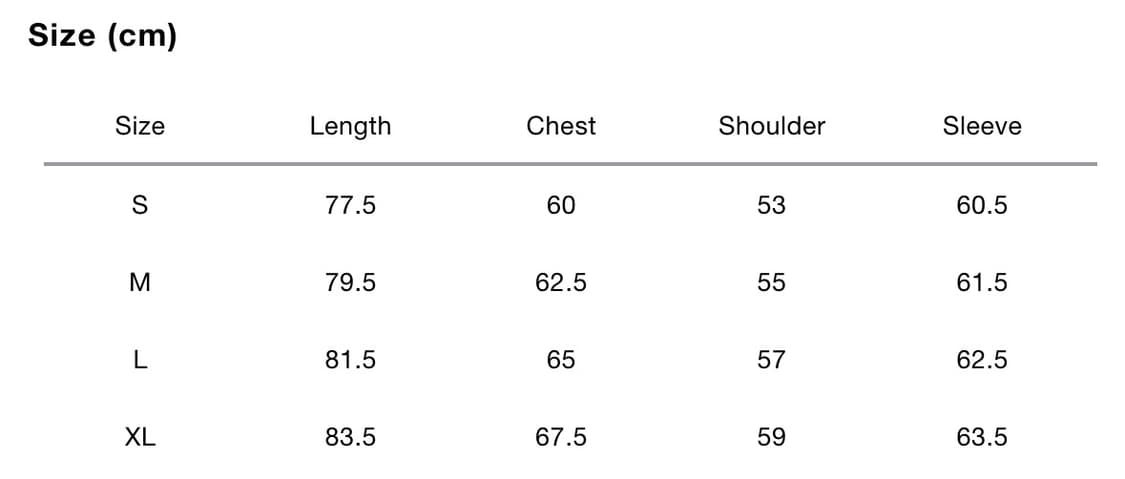The width and height of the screenshot is (1125, 479).
Task: Click the S size row label
Action: [140, 205]
